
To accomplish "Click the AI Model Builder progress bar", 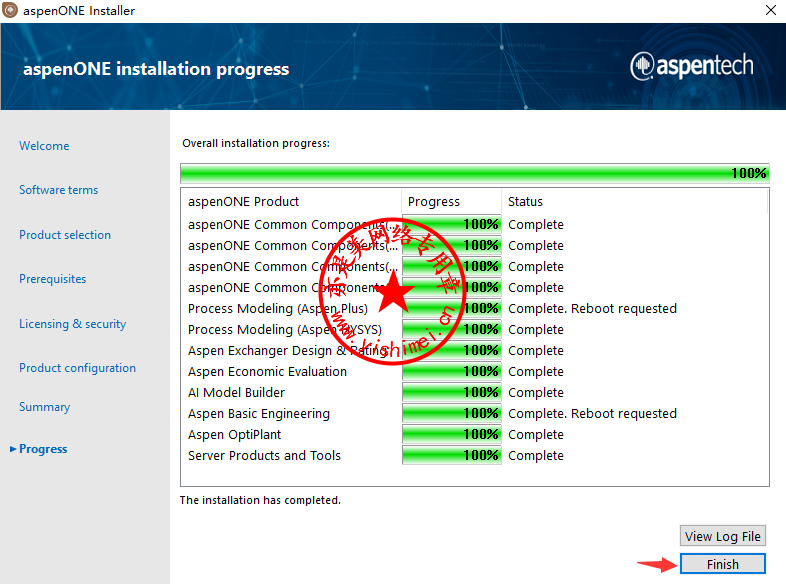I will pos(452,392).
